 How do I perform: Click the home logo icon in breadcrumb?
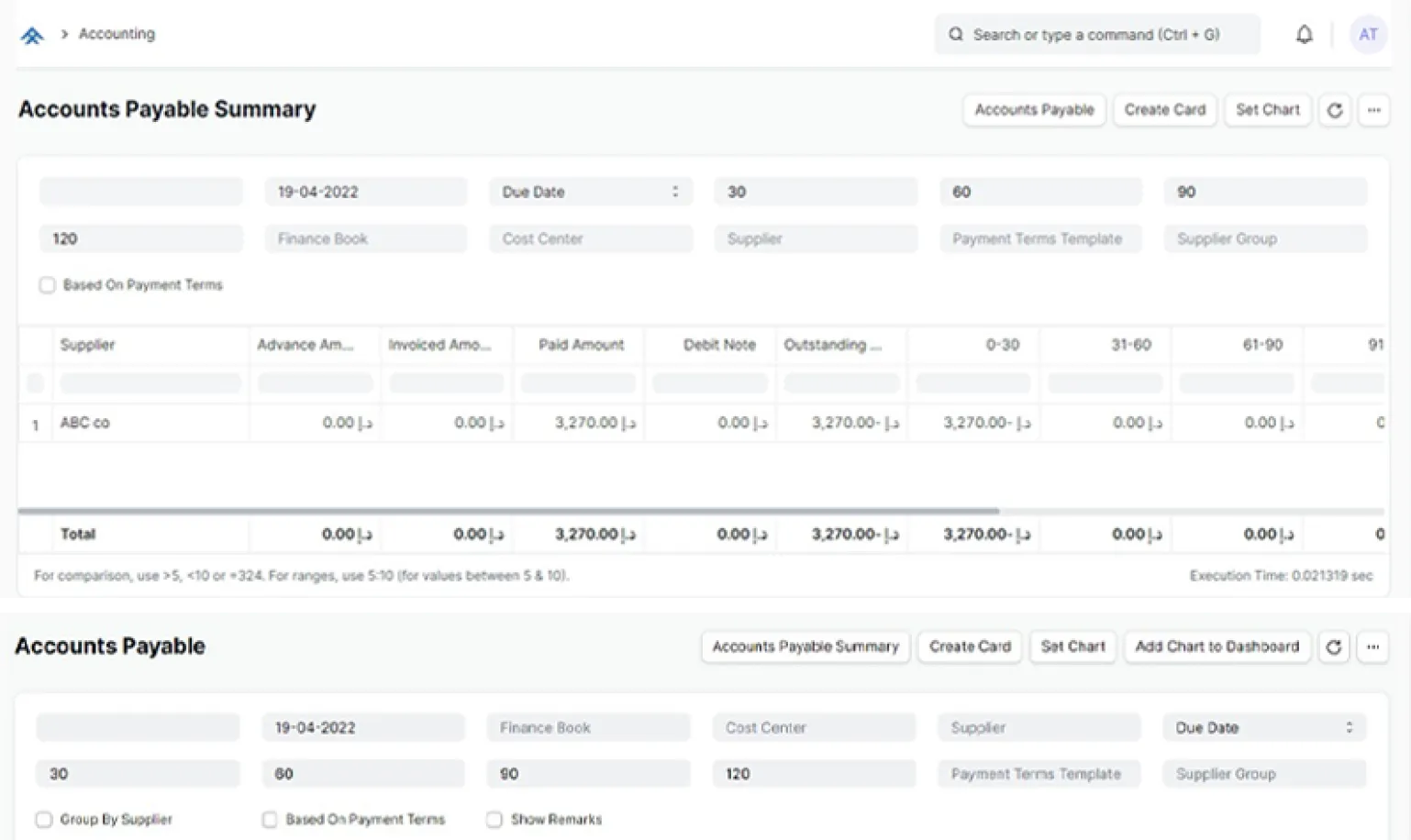(x=32, y=36)
